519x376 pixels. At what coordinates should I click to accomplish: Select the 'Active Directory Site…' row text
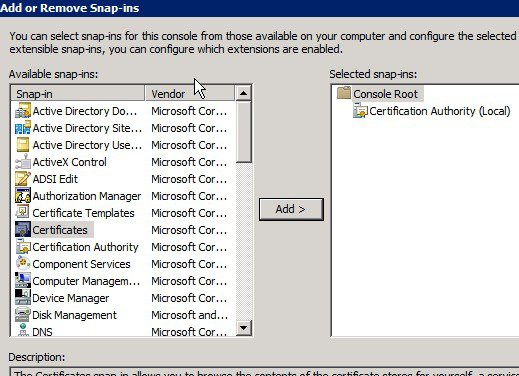[87, 128]
